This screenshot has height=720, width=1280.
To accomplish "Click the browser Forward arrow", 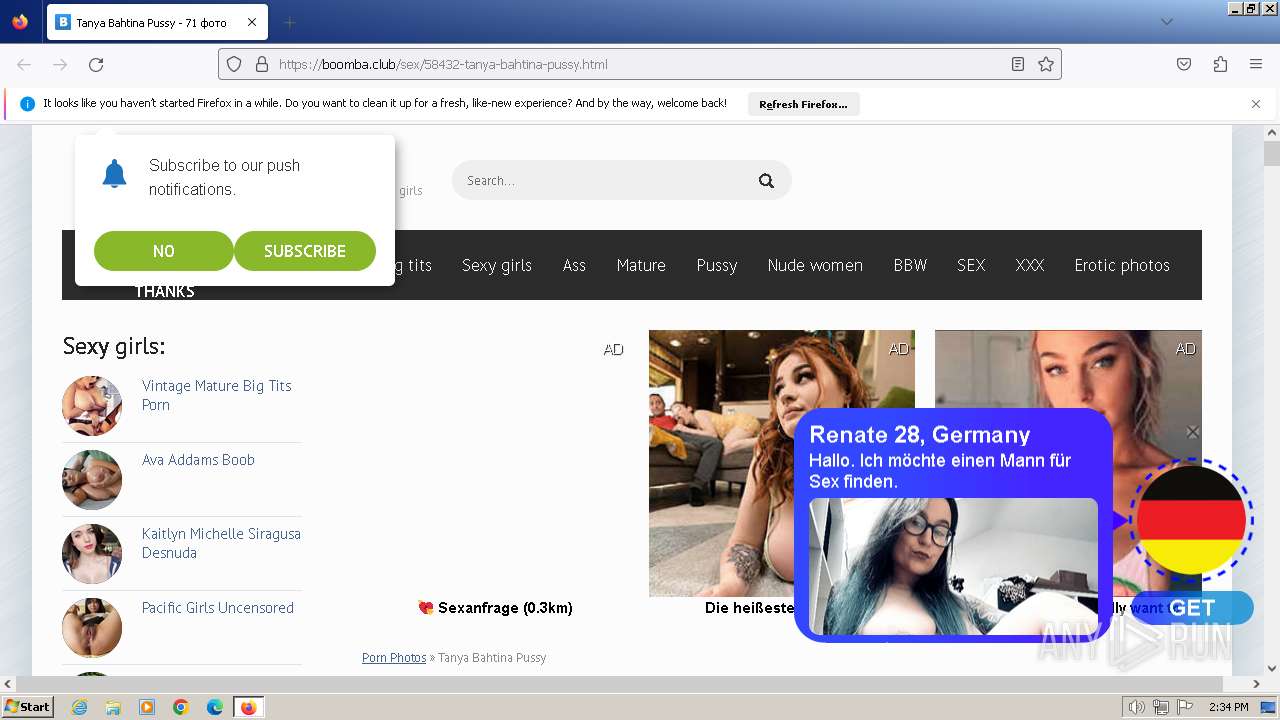I will tap(60, 64).
